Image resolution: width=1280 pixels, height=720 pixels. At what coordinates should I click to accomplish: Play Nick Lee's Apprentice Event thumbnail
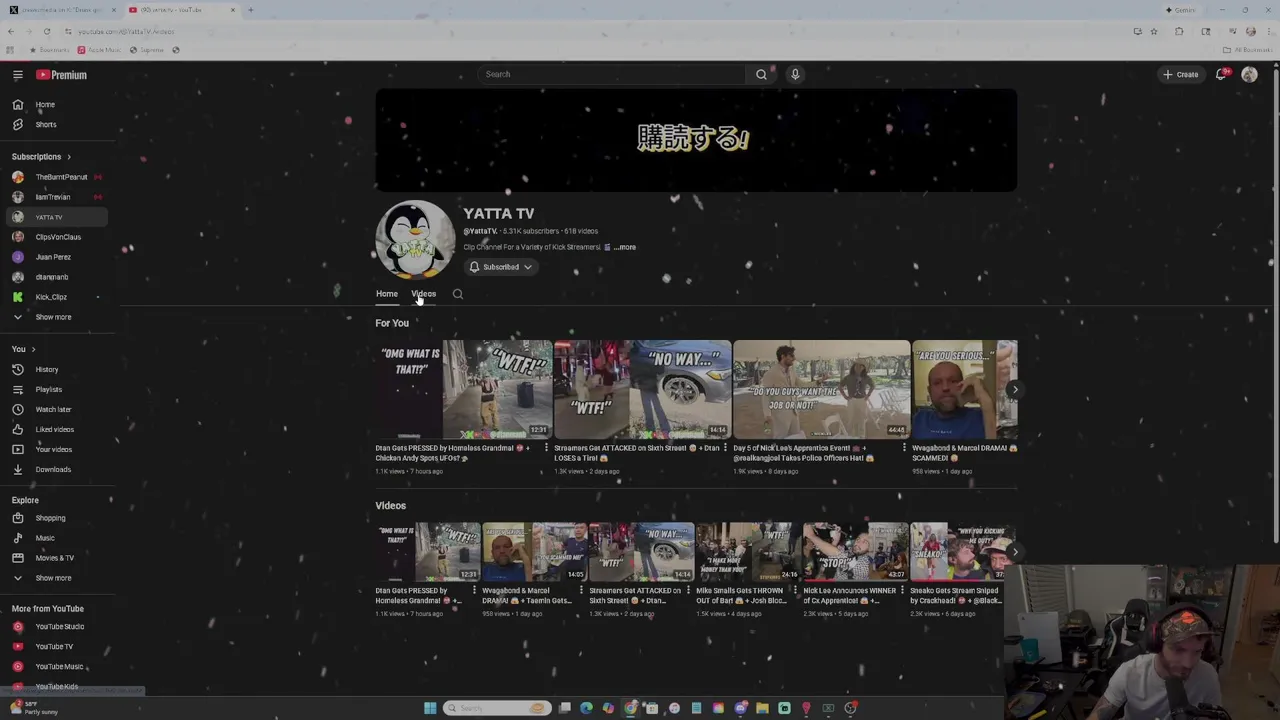tap(822, 389)
